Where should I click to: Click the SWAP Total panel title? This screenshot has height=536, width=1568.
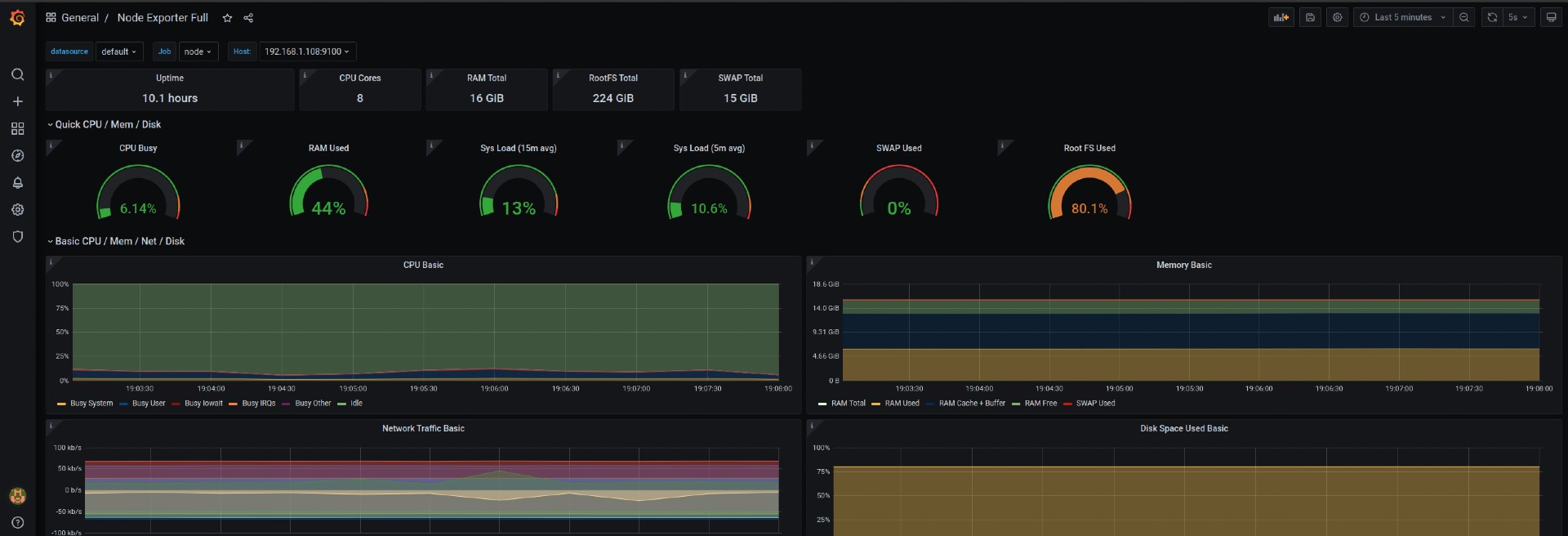click(x=740, y=78)
